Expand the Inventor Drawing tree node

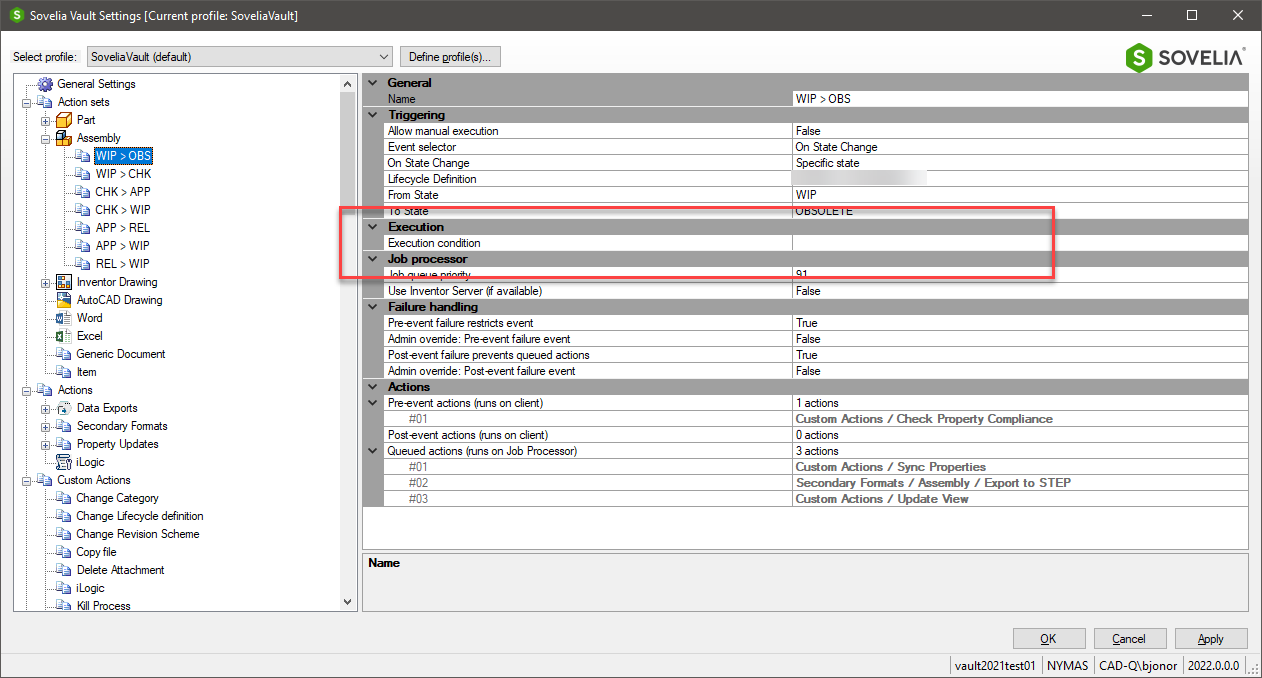pos(45,282)
